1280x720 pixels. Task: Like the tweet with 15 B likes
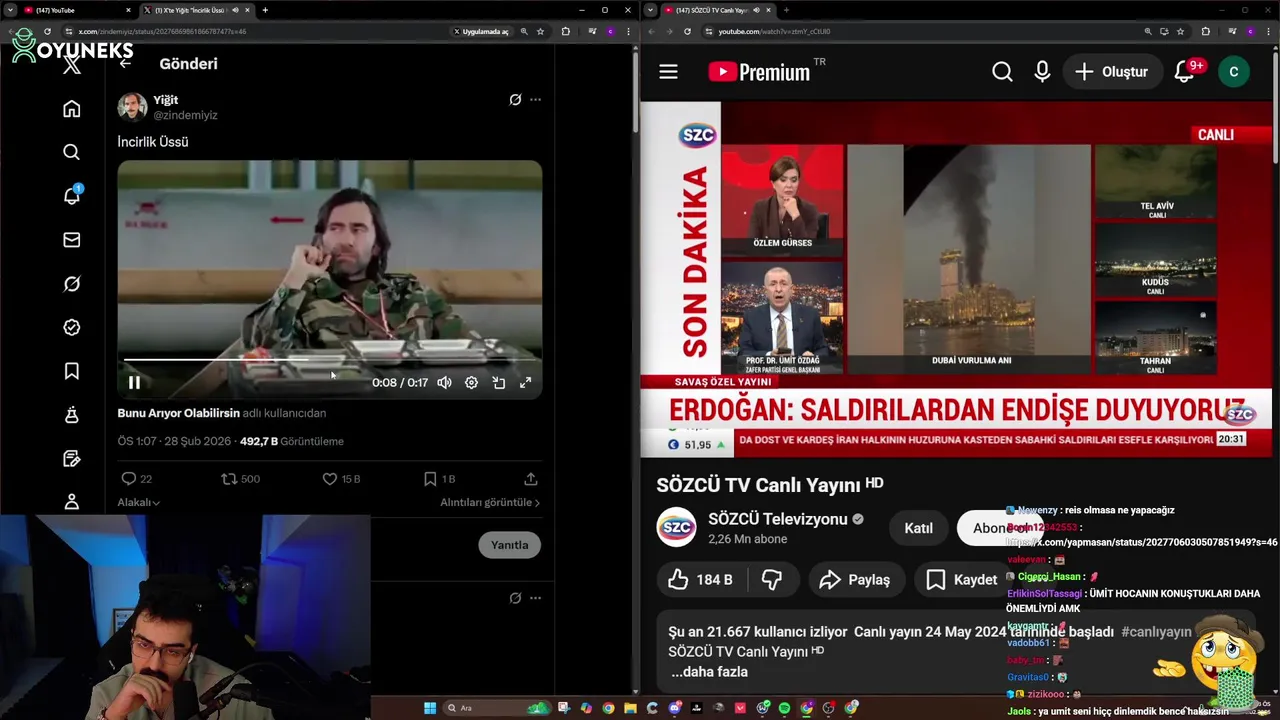pos(340,479)
